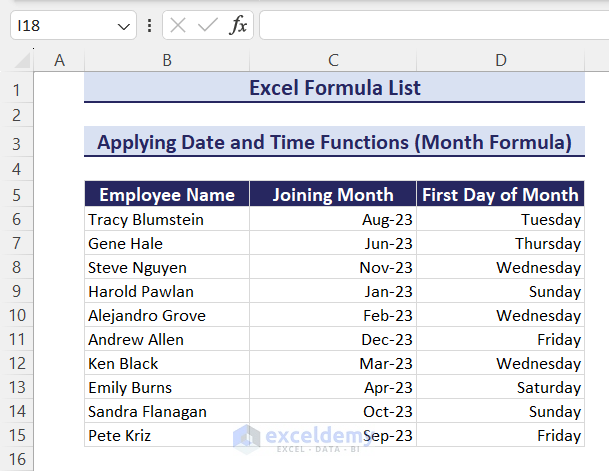Screen dimensions: 609x471
Task: Click the Enter checkmark formula bar icon
Action: [207, 26]
